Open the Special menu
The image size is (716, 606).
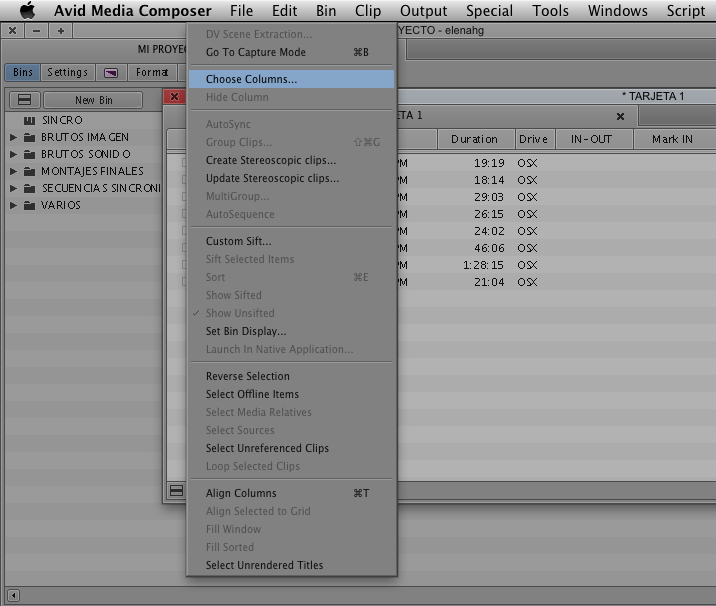coord(490,11)
